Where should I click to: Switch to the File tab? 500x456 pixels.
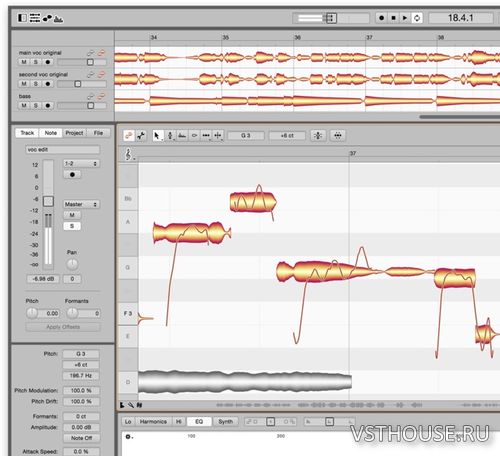[98, 133]
